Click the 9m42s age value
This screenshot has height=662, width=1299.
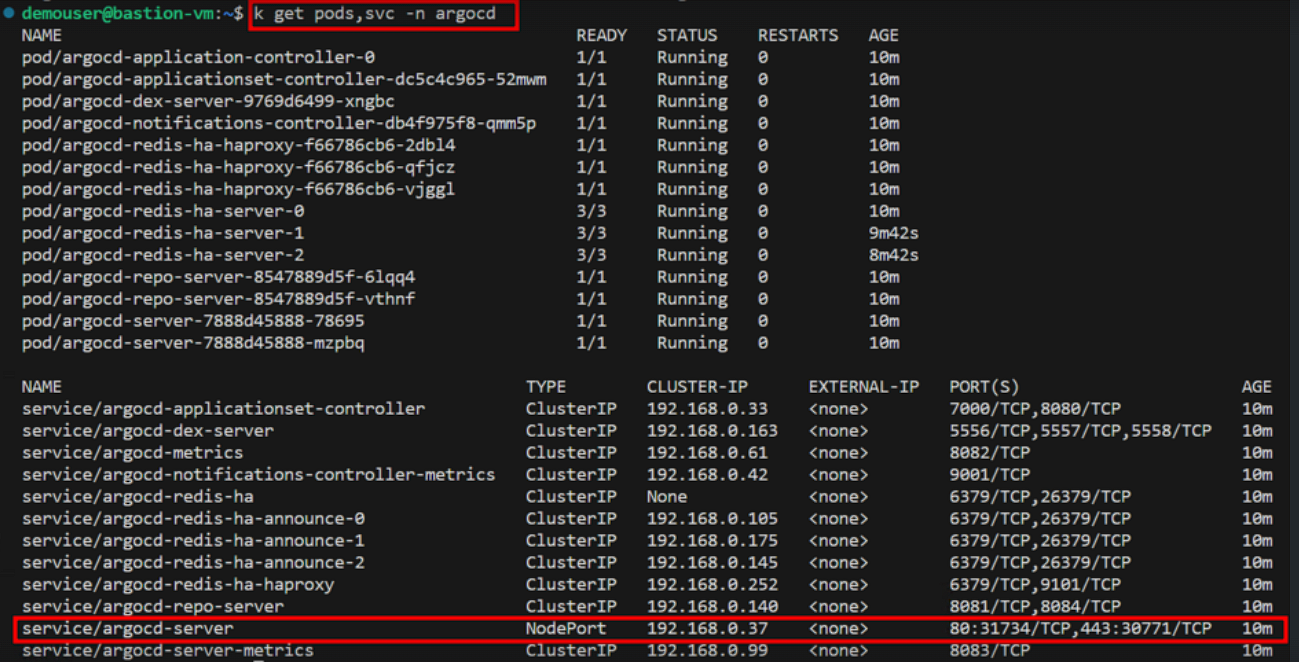pyautogui.click(x=893, y=233)
